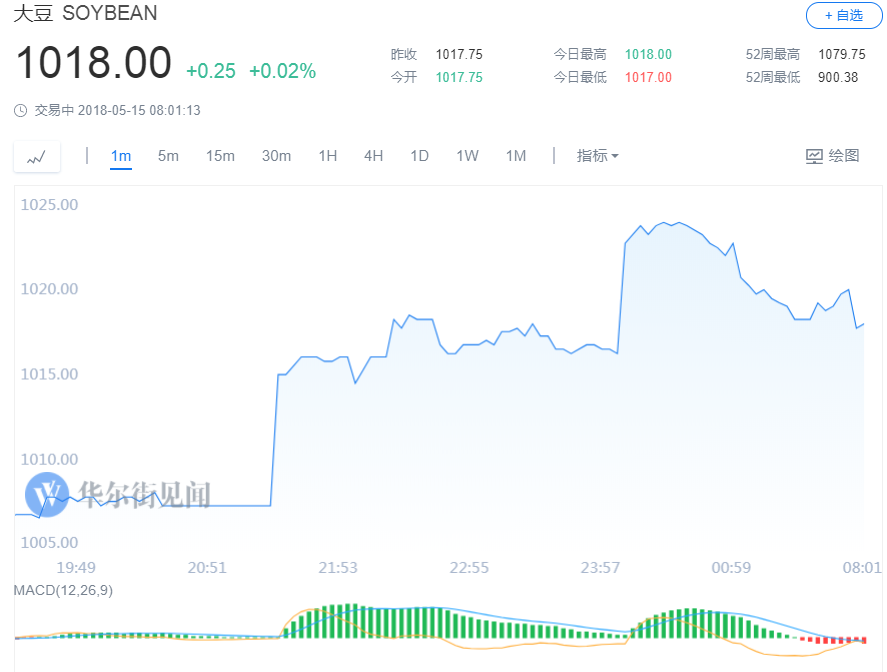Click the MACD(12,26,9) indicator label

coord(65,590)
